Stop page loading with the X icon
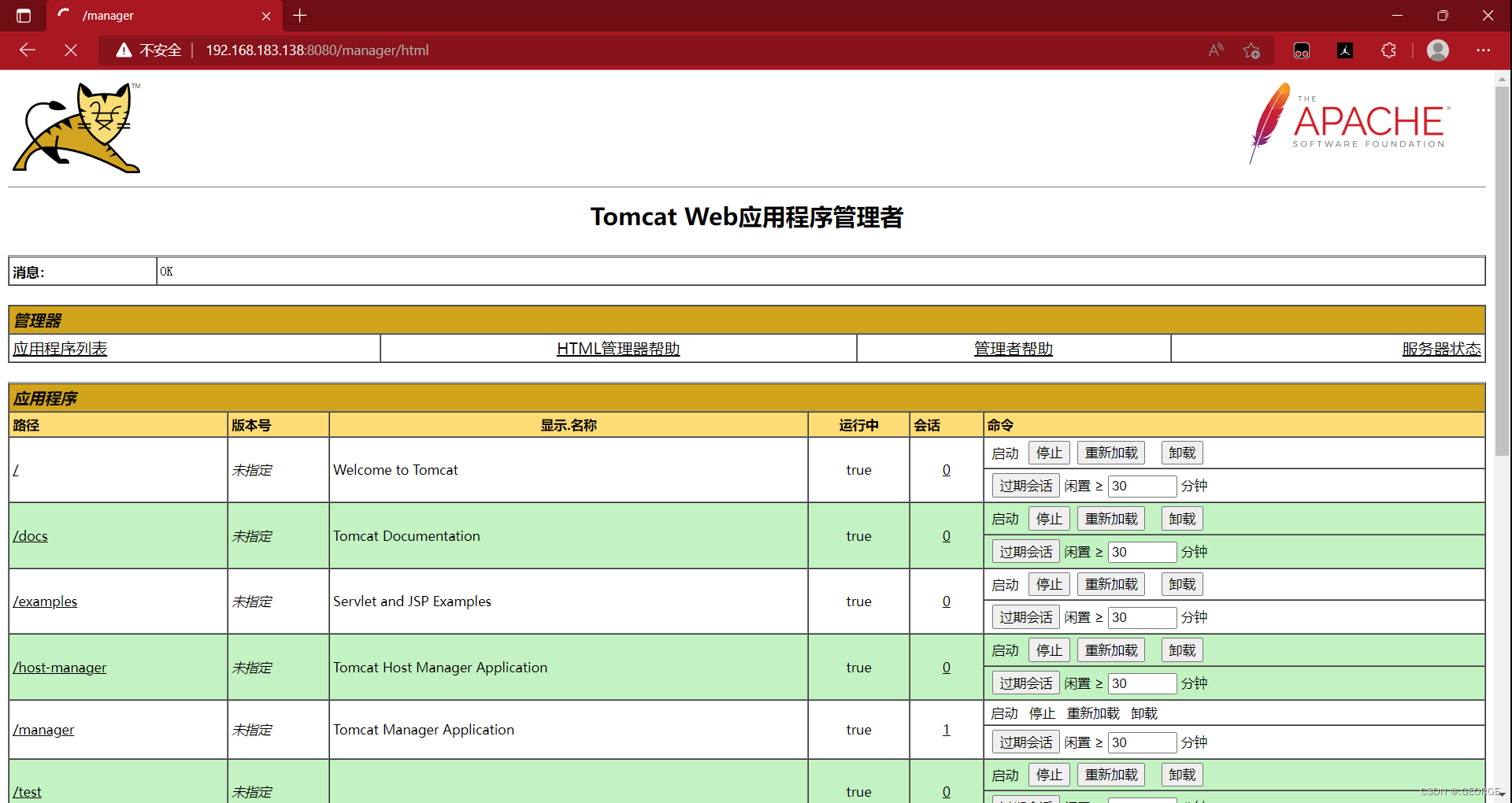The height and width of the screenshot is (803, 1512). tap(71, 50)
